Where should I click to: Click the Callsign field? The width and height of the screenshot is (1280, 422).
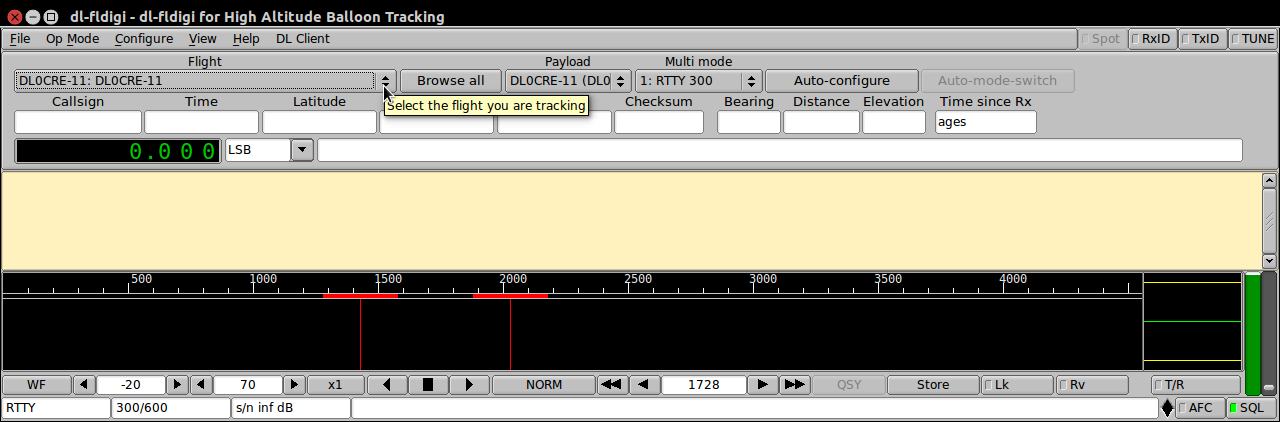pyautogui.click(x=78, y=122)
